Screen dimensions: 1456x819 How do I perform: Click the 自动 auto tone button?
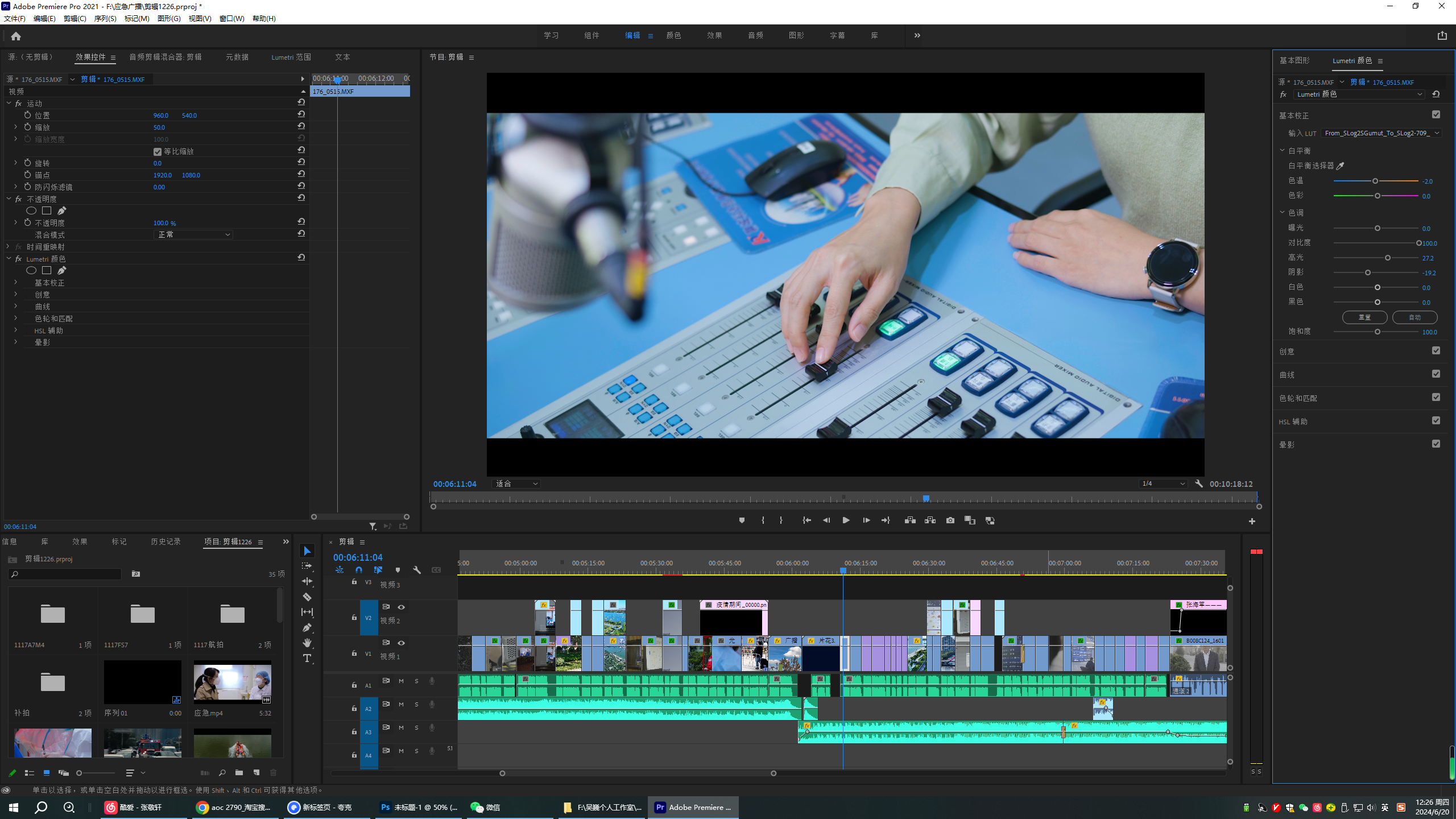tap(1414, 317)
